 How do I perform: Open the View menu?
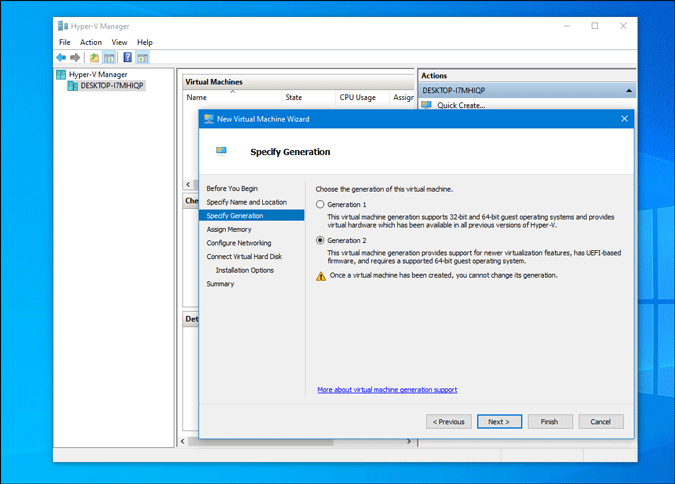[x=119, y=42]
